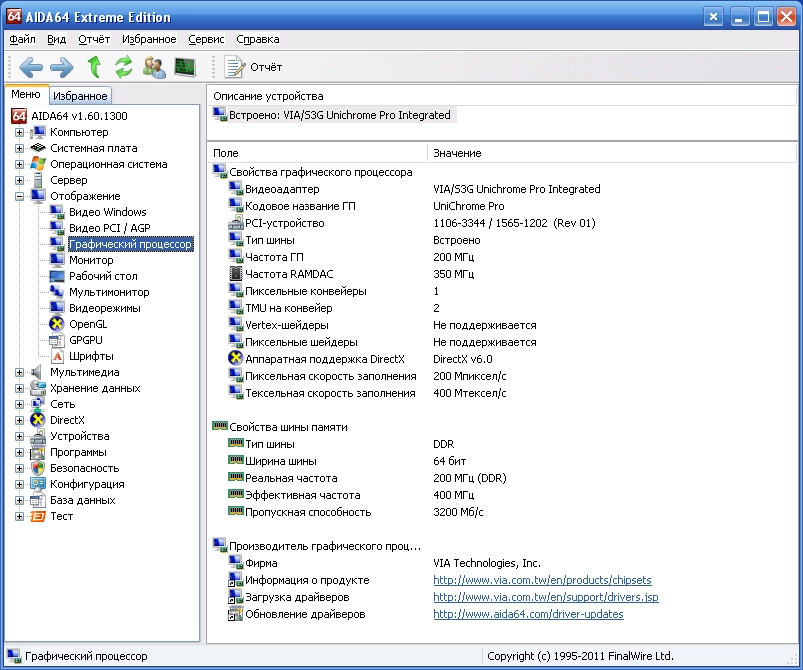Collapse the Отображение tree node
This screenshot has height=670, width=803.
click(x=19, y=196)
